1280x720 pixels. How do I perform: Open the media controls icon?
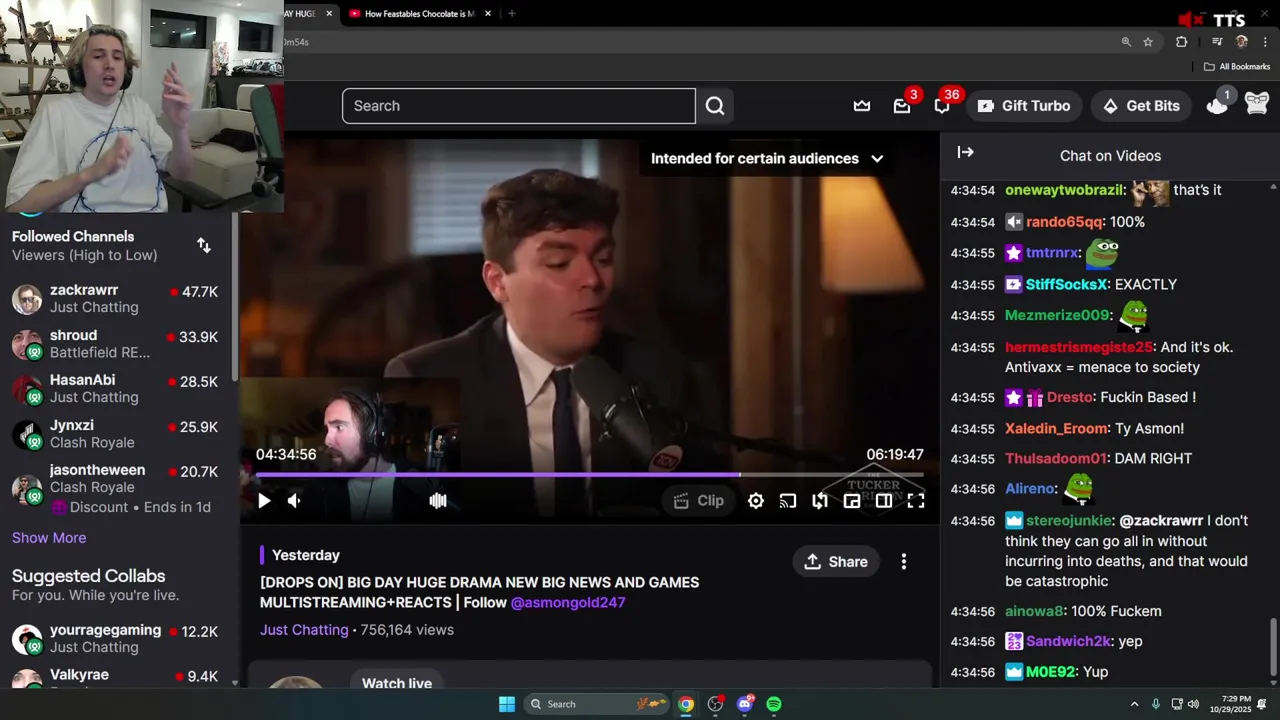(1217, 42)
